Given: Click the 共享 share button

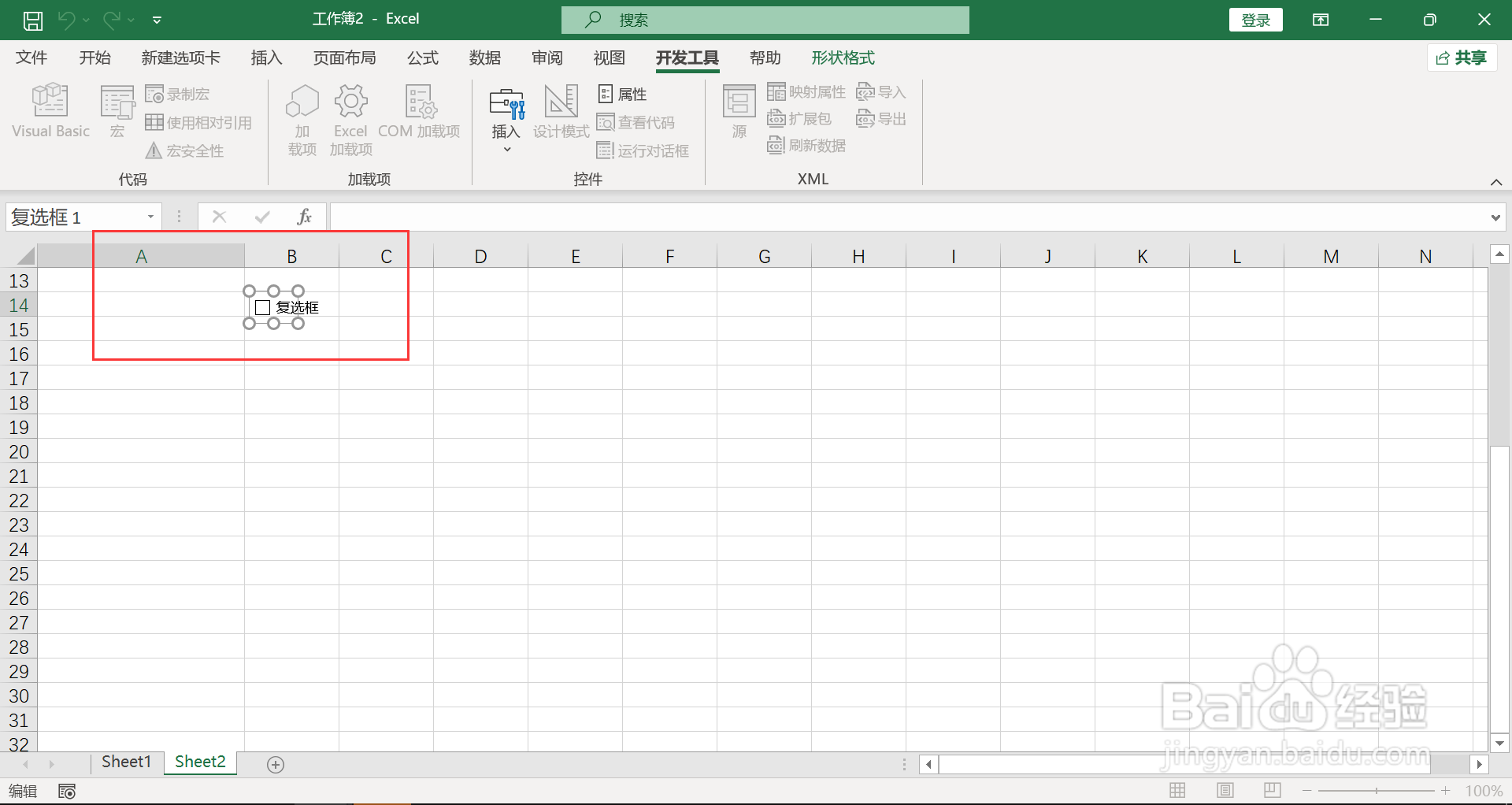Looking at the screenshot, I should 1462,57.
